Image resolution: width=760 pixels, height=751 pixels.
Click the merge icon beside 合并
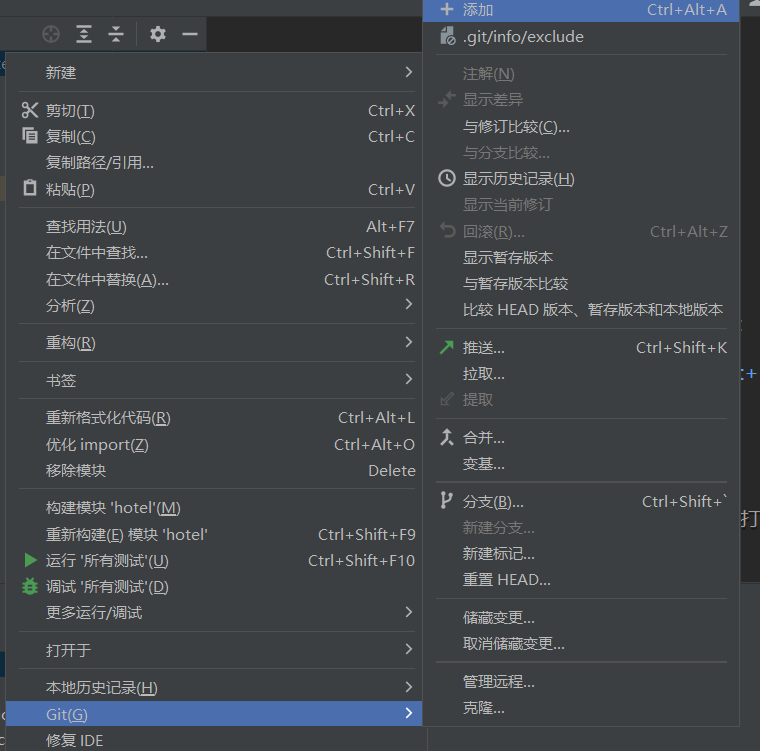[x=446, y=437]
